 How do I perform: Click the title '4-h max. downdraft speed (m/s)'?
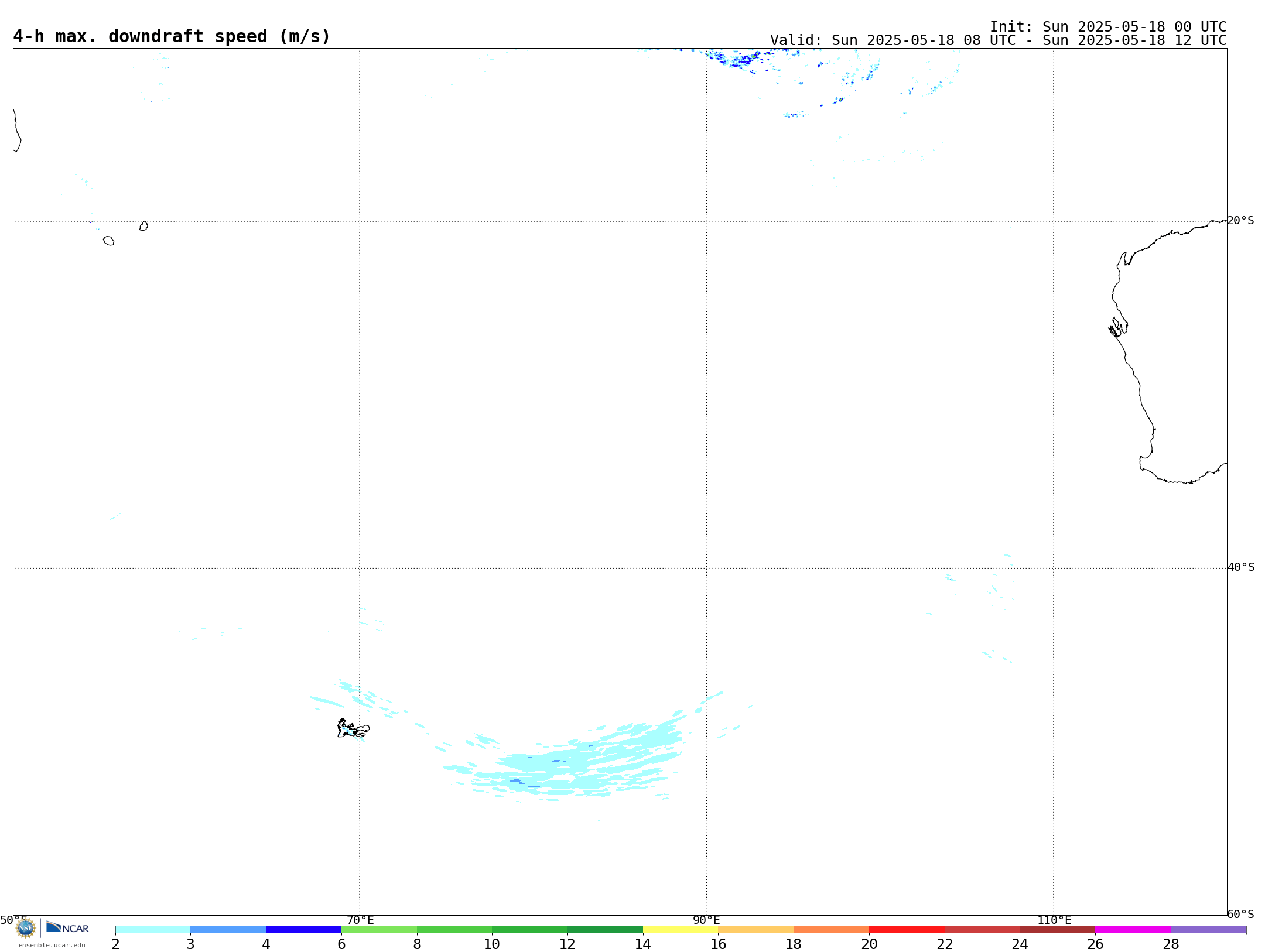(x=172, y=36)
